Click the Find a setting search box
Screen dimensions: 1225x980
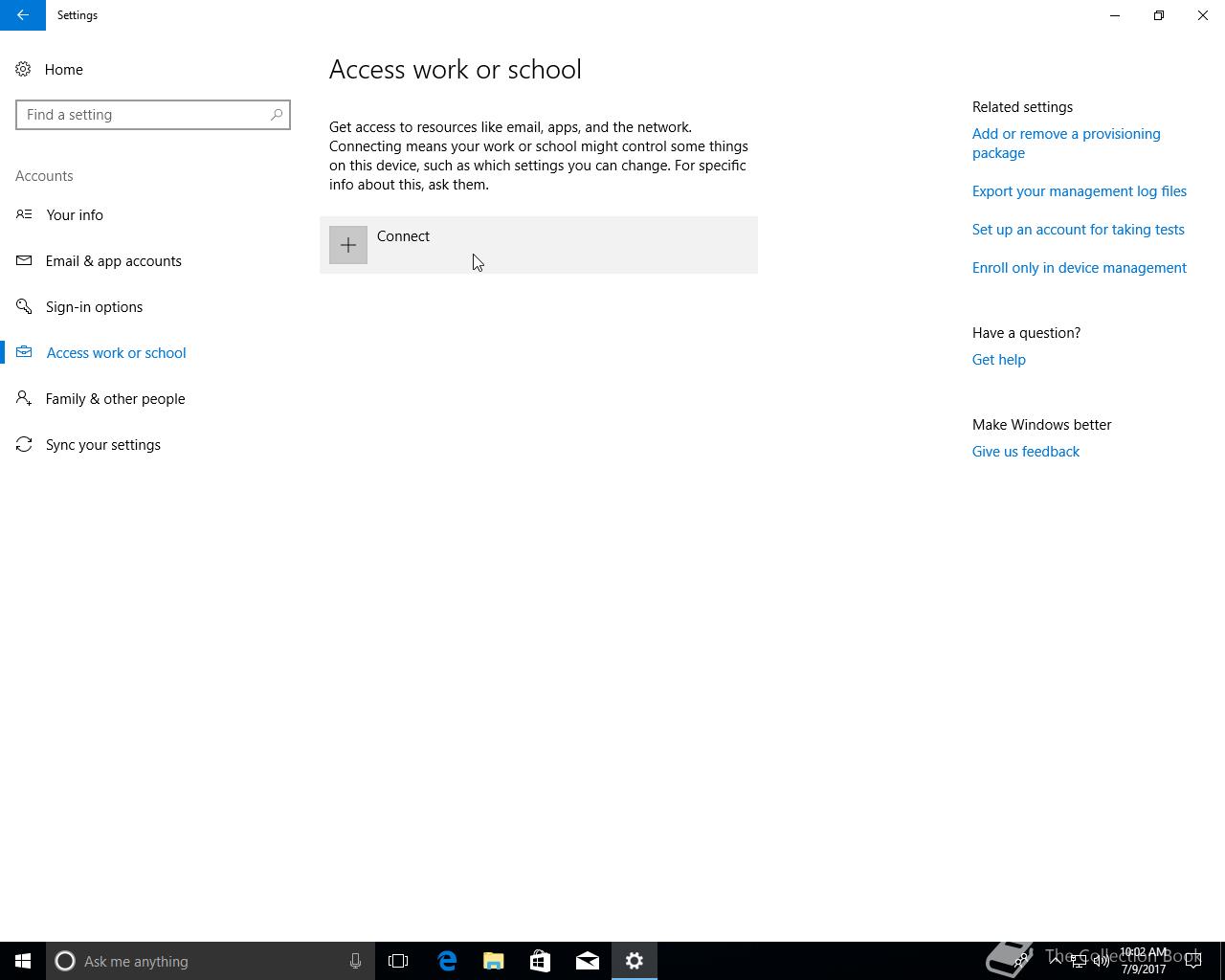[153, 115]
